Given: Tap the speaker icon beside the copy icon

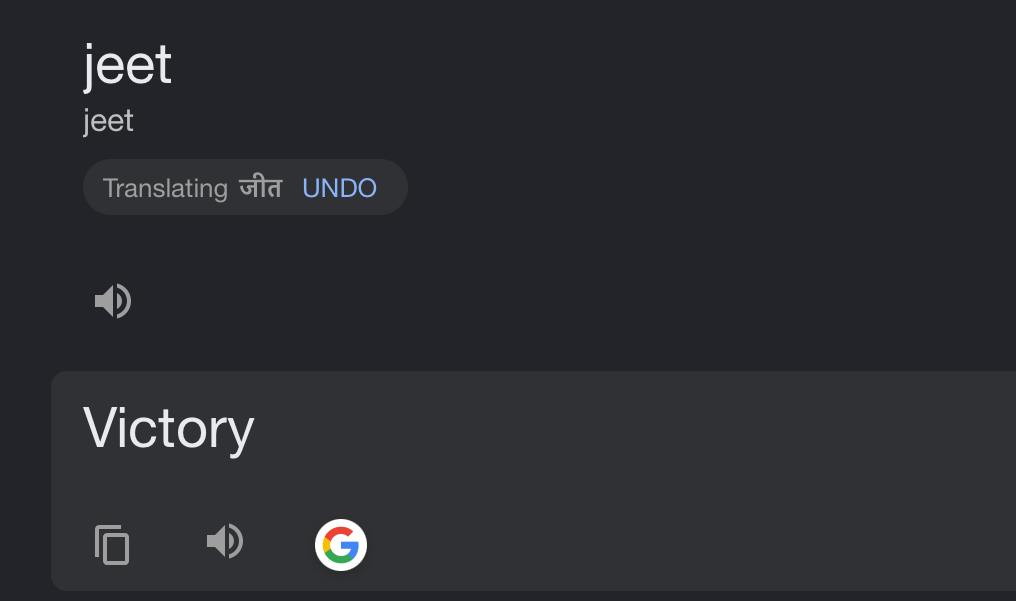Looking at the screenshot, I should tap(225, 543).
